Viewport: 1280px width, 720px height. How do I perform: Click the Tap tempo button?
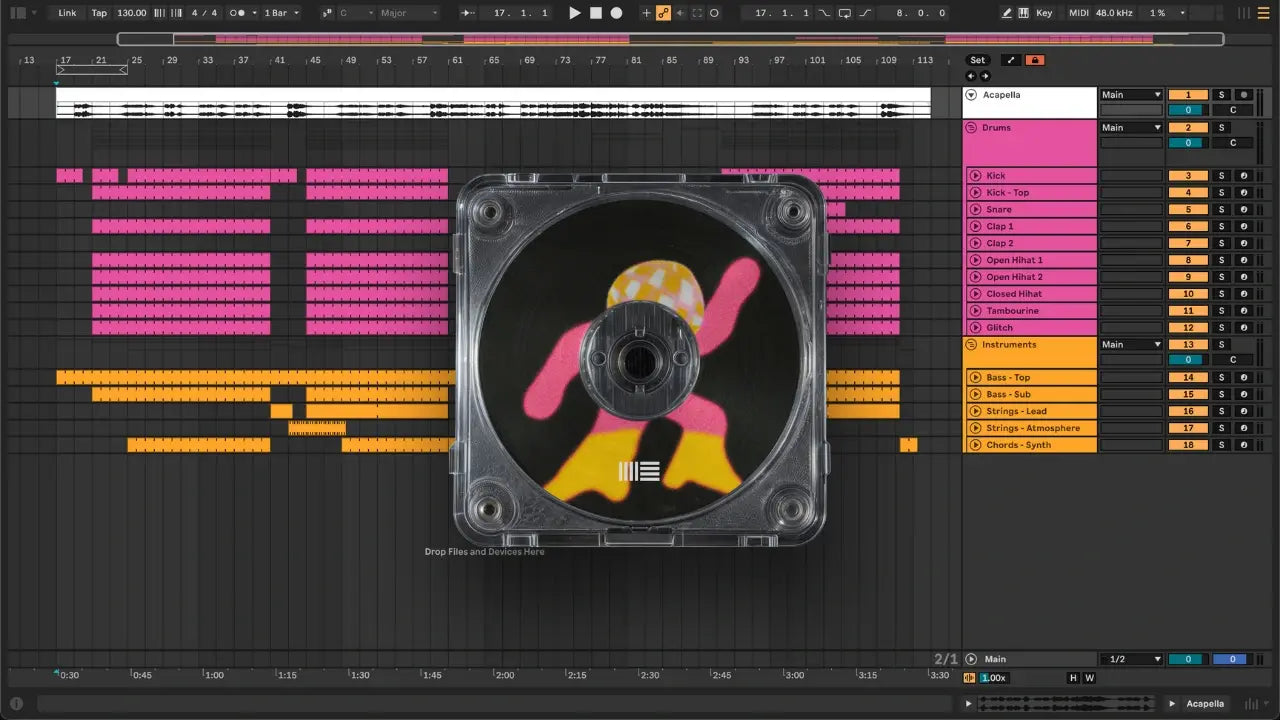99,13
